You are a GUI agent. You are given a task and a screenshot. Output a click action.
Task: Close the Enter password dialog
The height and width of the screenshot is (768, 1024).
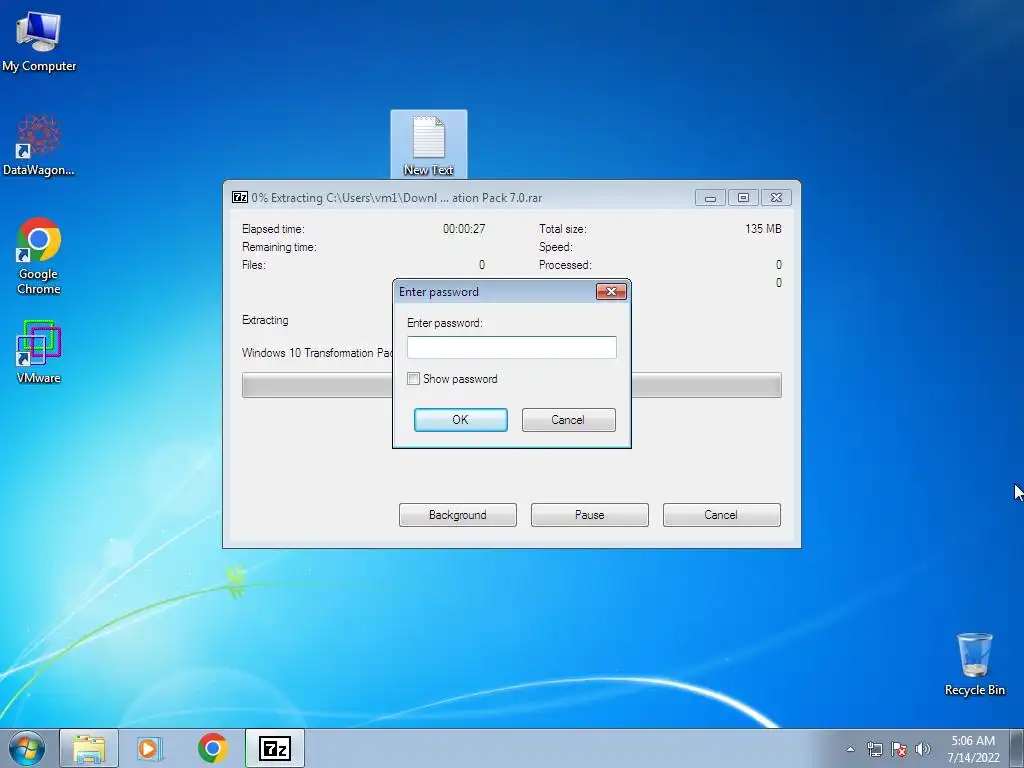point(611,291)
